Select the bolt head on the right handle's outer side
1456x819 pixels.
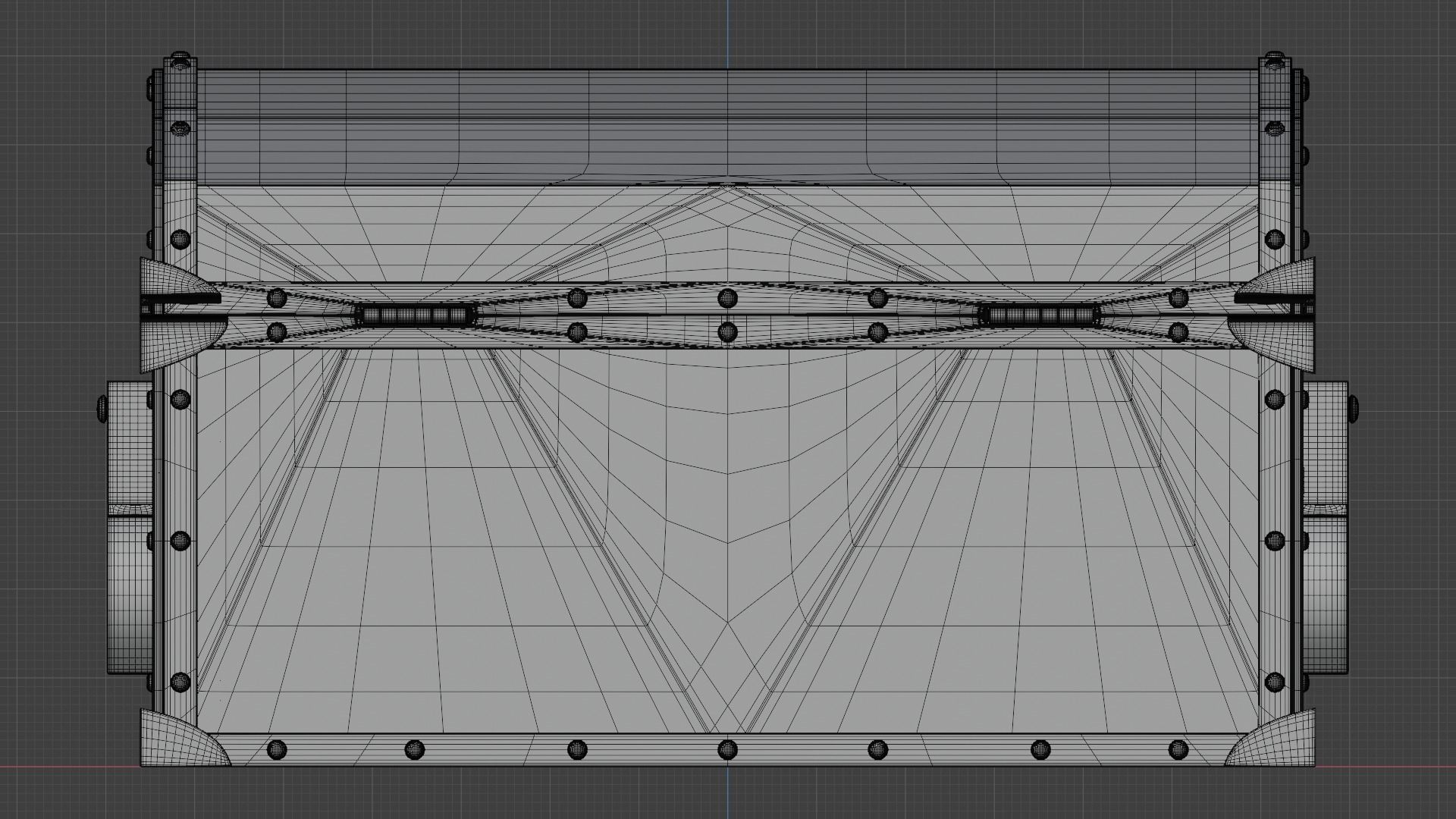(x=1353, y=408)
